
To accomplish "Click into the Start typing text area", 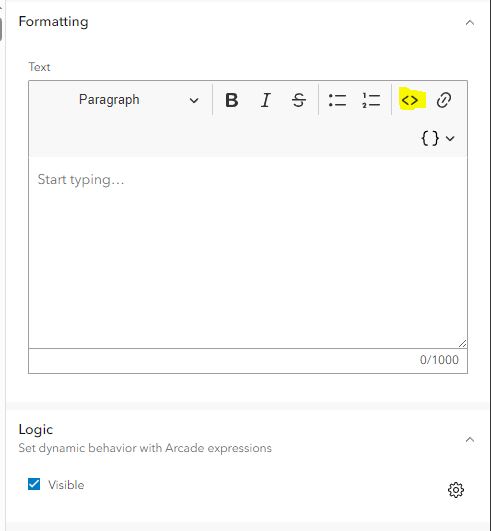I will [248, 252].
